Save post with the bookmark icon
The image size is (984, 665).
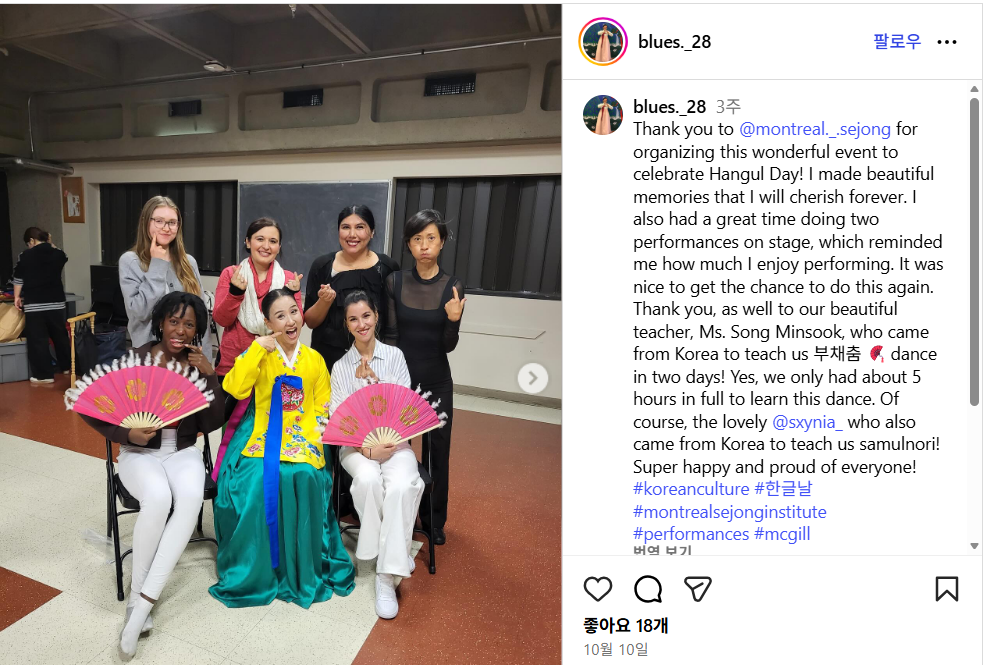[x=946, y=589]
